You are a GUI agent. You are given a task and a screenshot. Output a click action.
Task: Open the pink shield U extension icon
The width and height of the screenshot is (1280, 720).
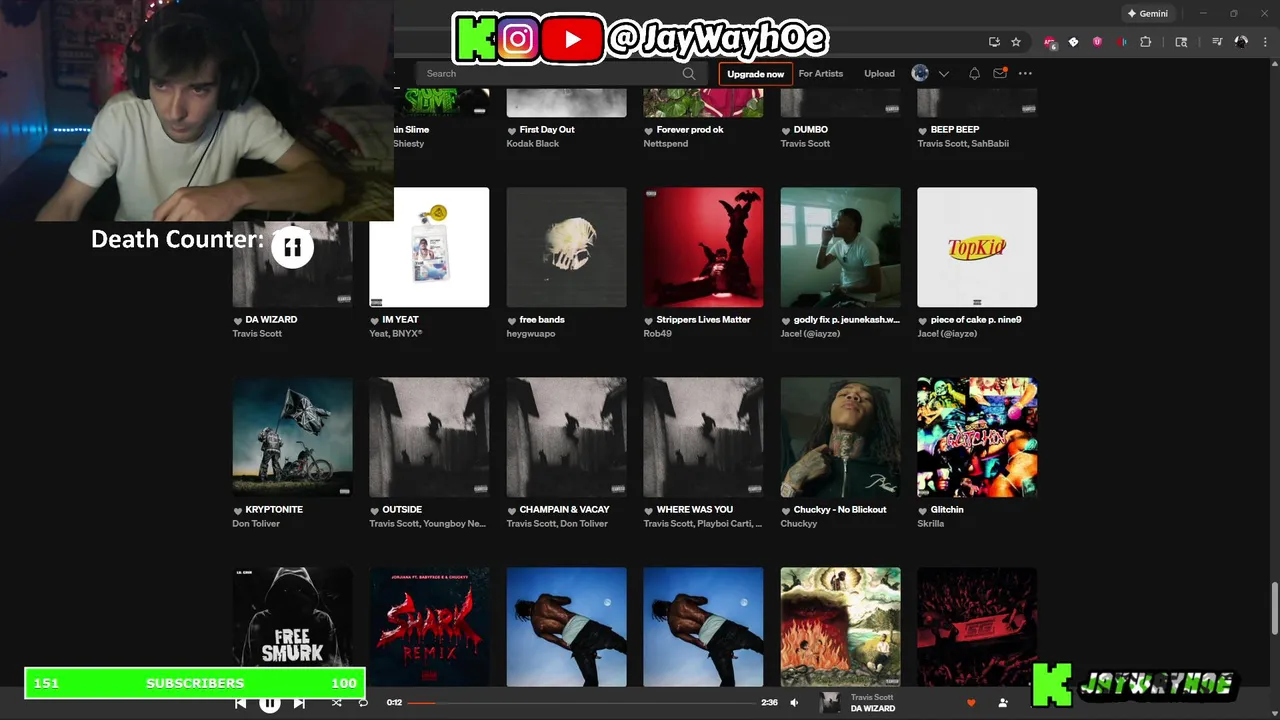(x=1097, y=42)
